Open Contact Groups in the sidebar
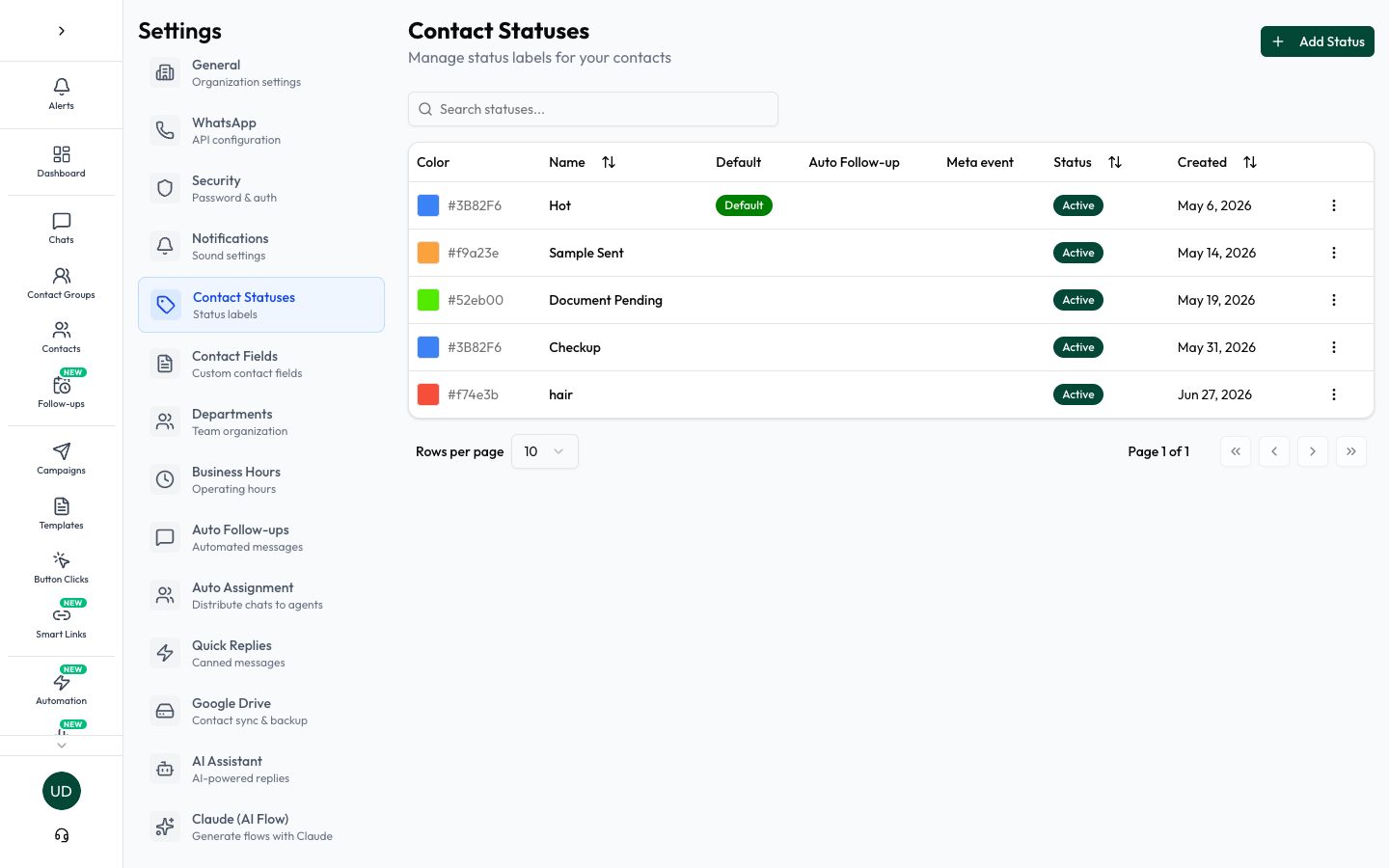This screenshot has width=1389, height=868. pos(61,283)
